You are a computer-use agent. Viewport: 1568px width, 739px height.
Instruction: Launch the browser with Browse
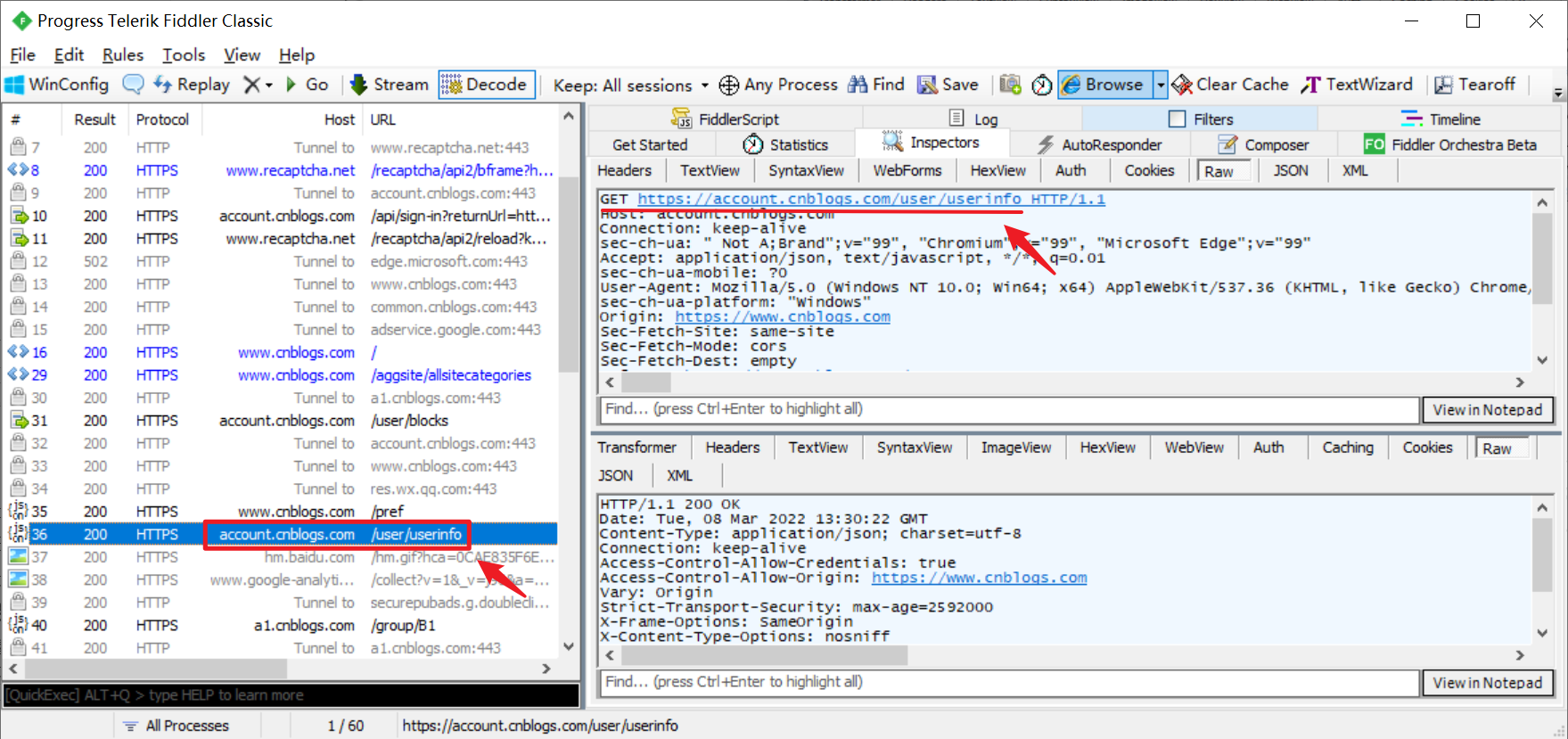1105,85
